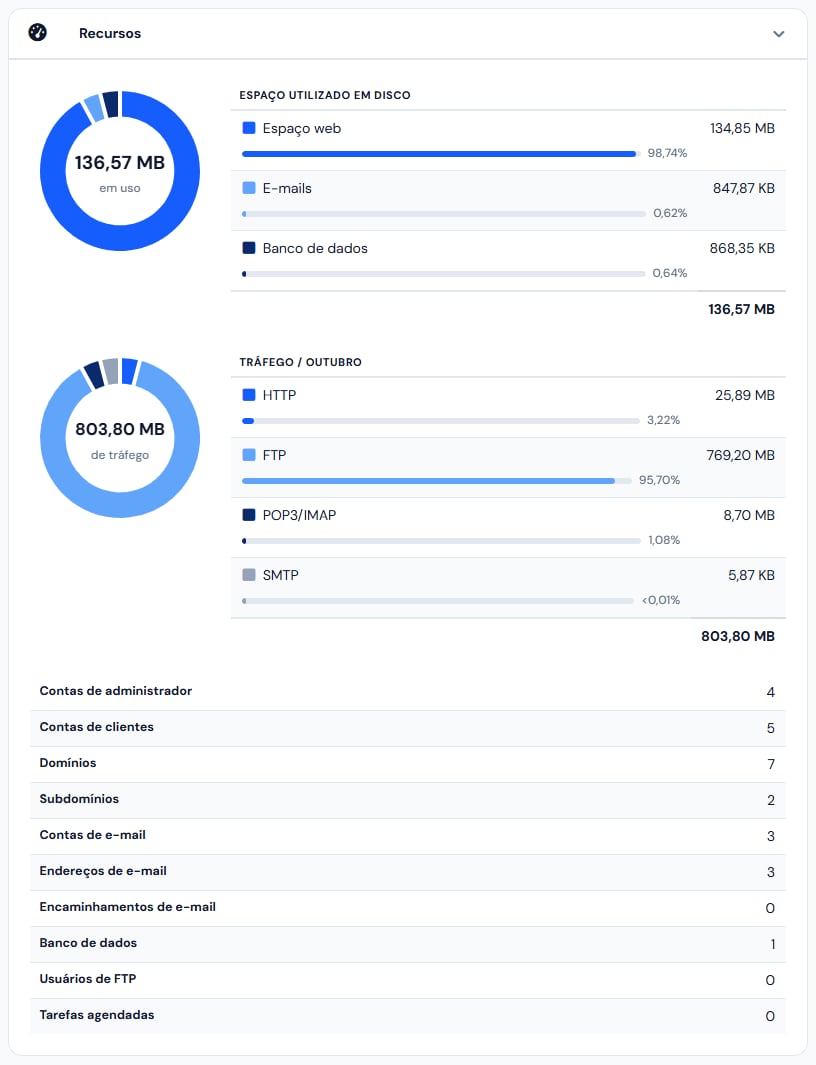Click the Espaço web usage progress bar

coord(441,154)
